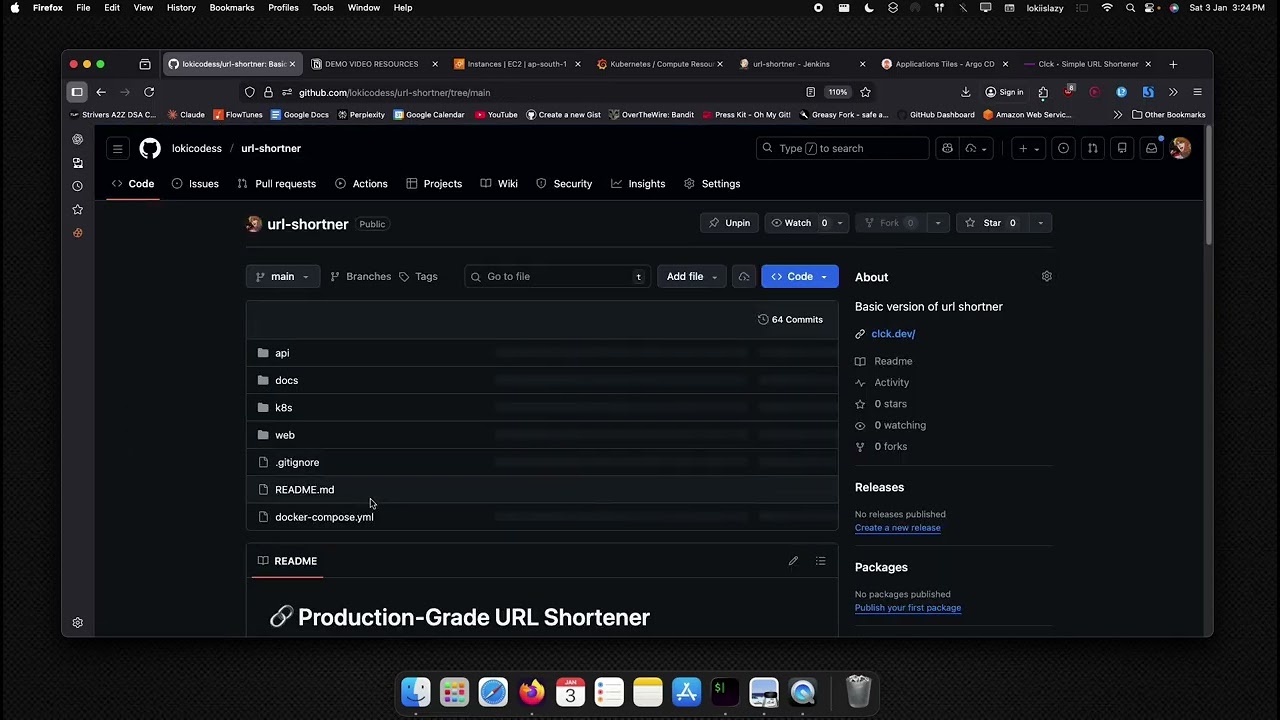Open tracking protection shield icon

pos(250,92)
